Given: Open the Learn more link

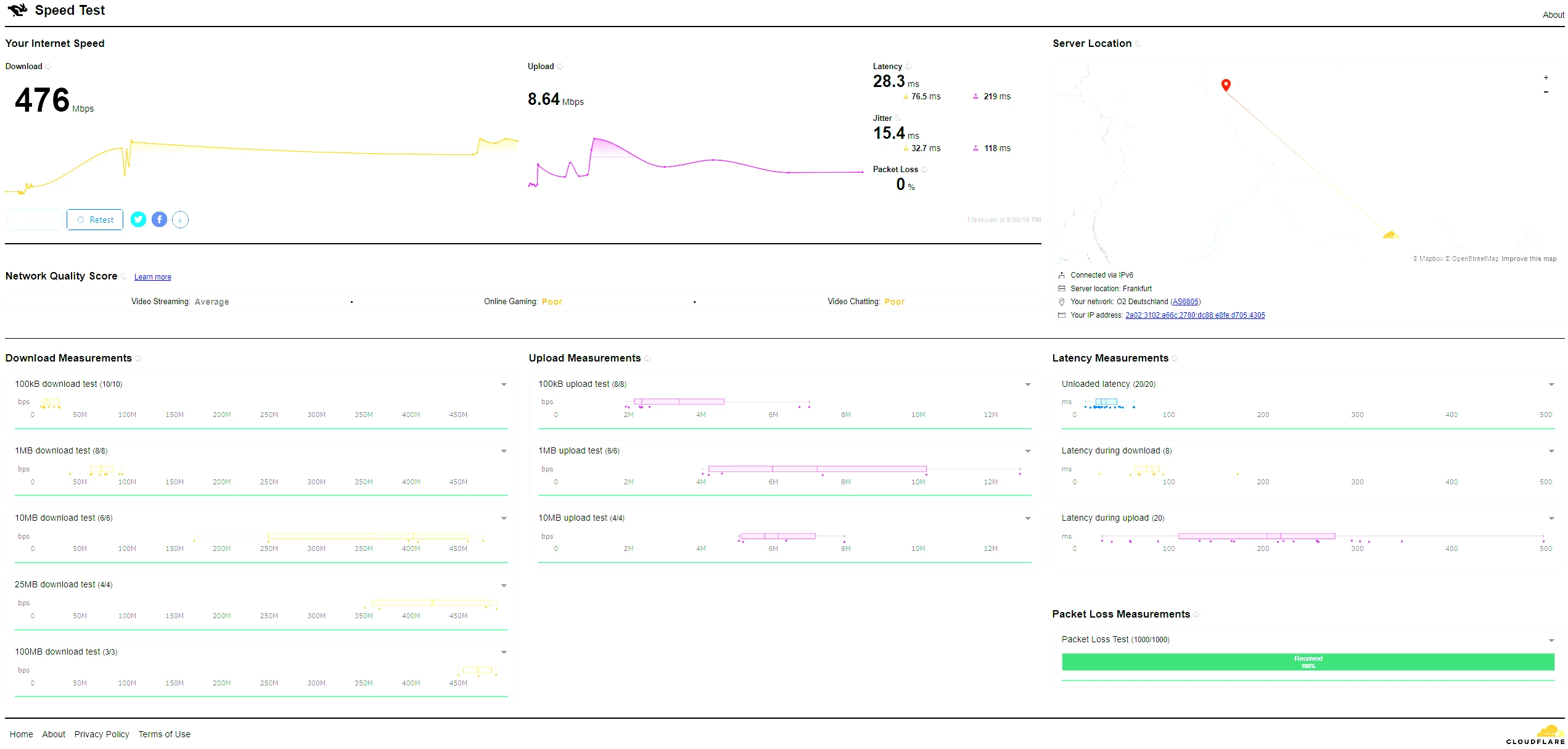Looking at the screenshot, I should [152, 277].
